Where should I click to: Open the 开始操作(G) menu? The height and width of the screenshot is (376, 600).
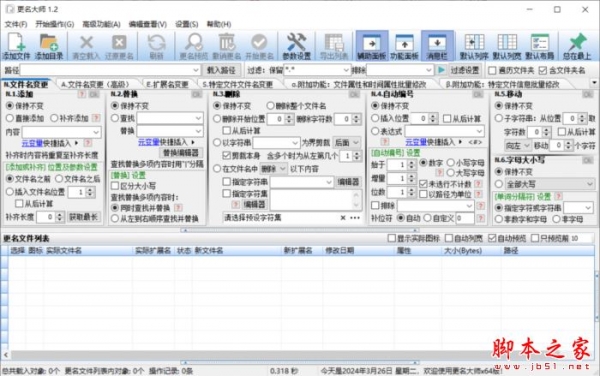pyautogui.click(x=55, y=24)
